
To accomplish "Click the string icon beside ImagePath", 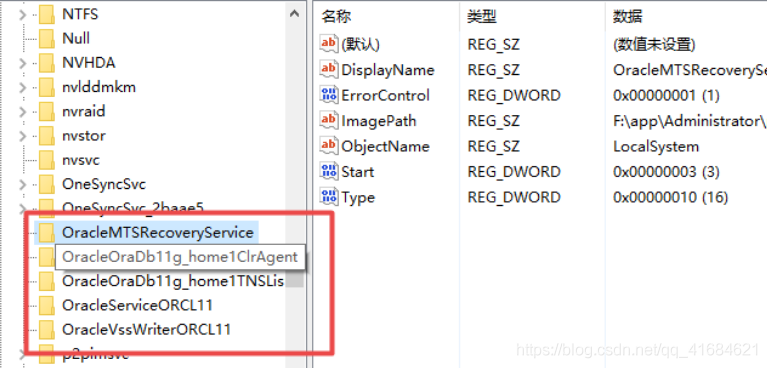I will 329,120.
